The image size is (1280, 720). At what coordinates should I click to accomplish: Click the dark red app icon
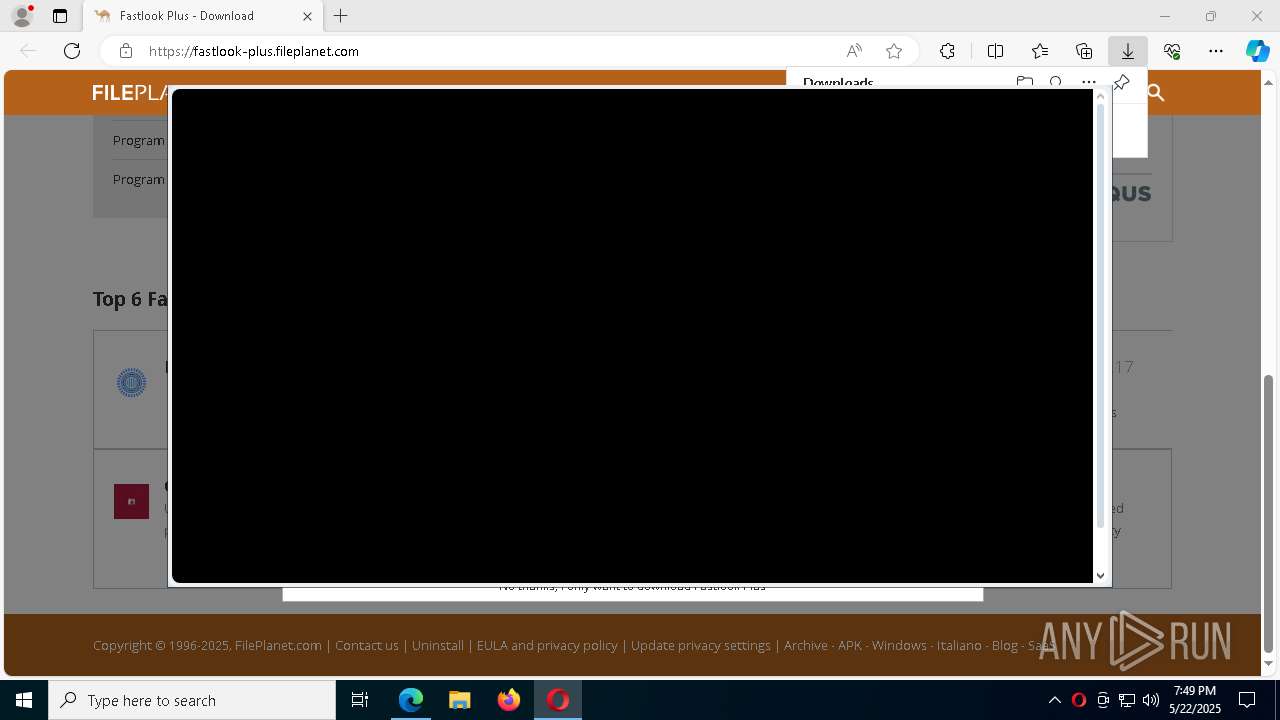131,501
